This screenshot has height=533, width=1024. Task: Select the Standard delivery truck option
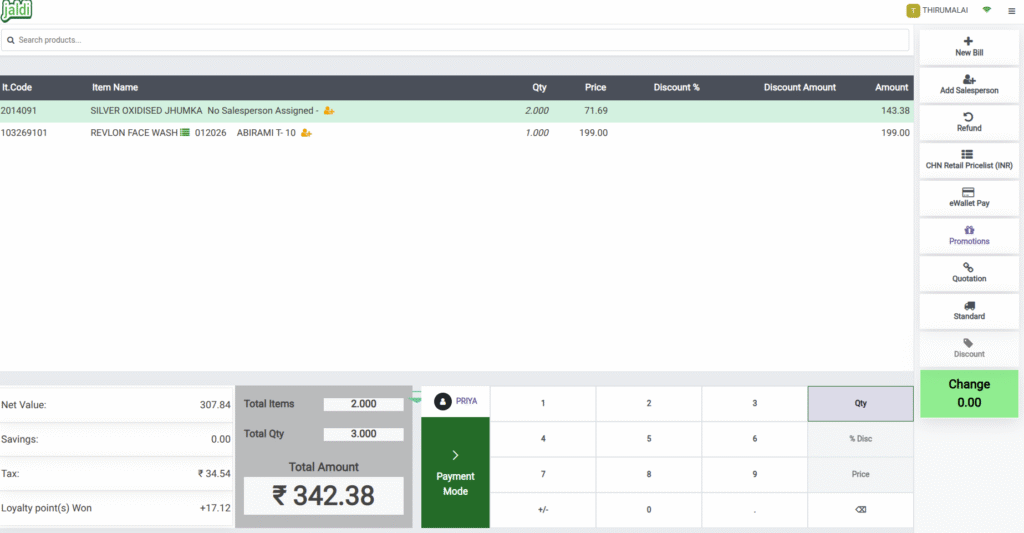pos(968,305)
